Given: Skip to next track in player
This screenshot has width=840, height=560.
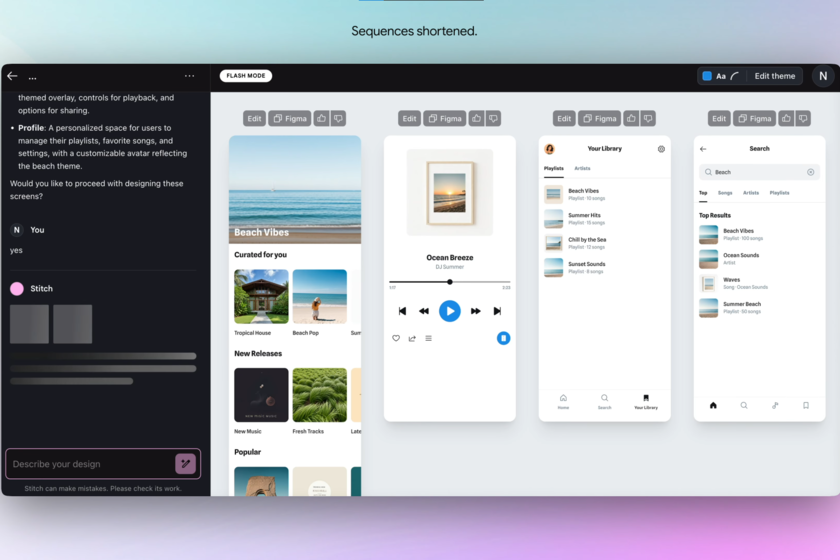Looking at the screenshot, I should [x=497, y=311].
